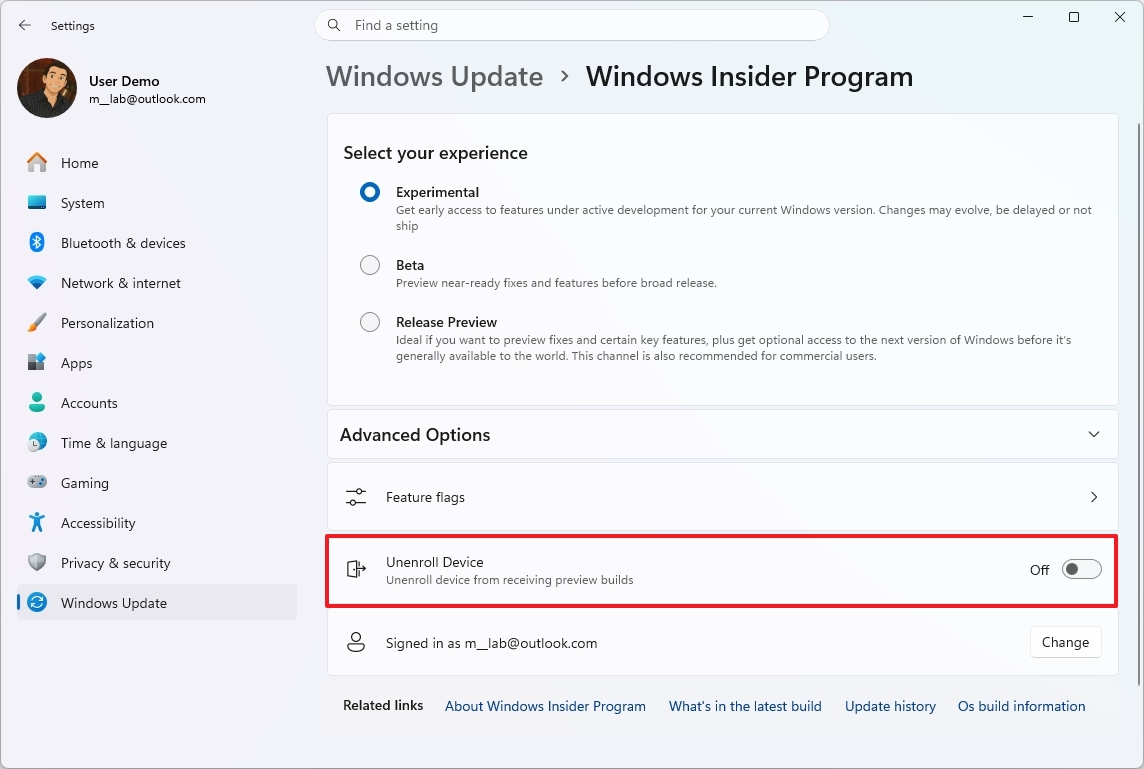Click the Change account button

(1065, 642)
